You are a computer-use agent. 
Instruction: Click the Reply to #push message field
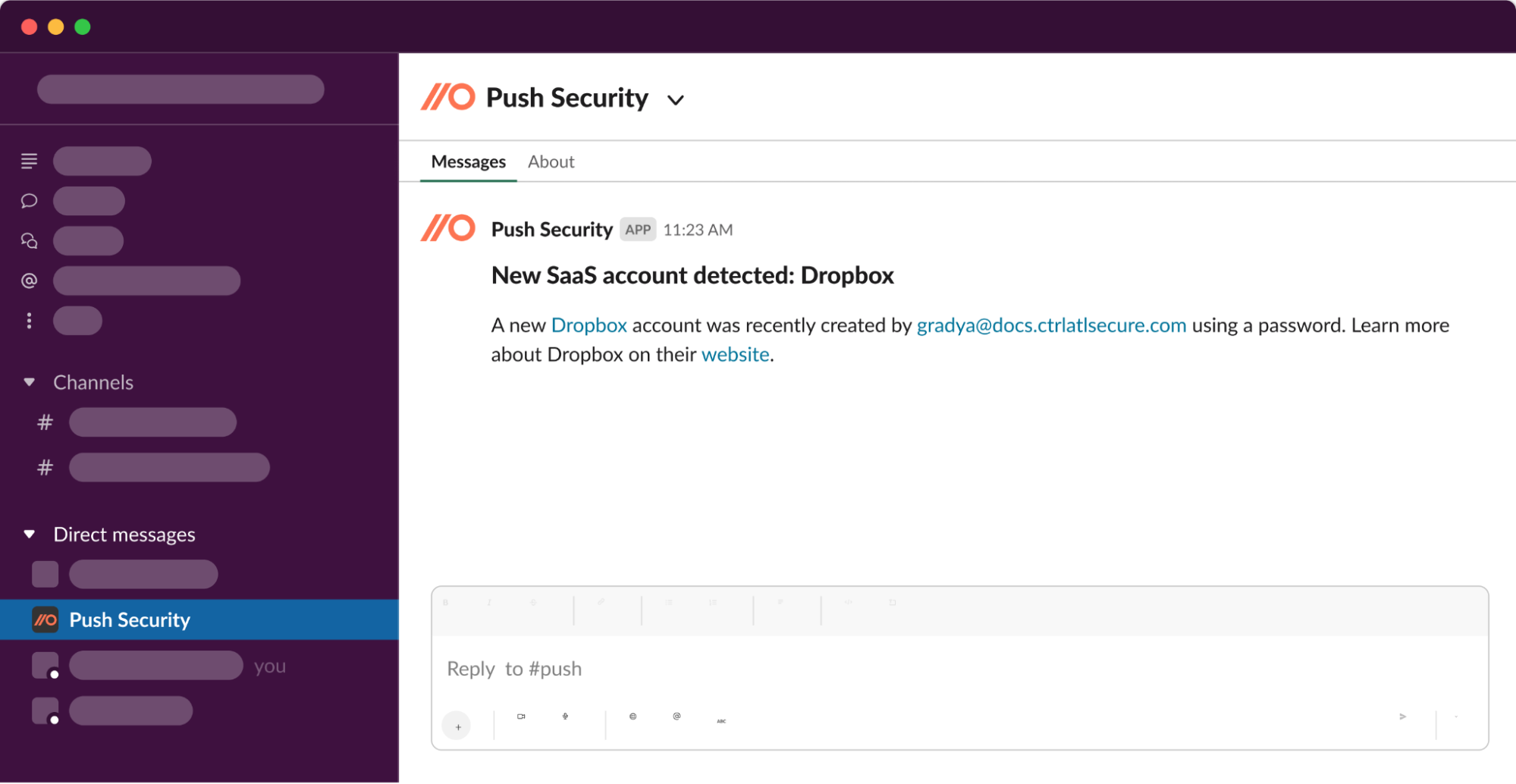click(959, 669)
